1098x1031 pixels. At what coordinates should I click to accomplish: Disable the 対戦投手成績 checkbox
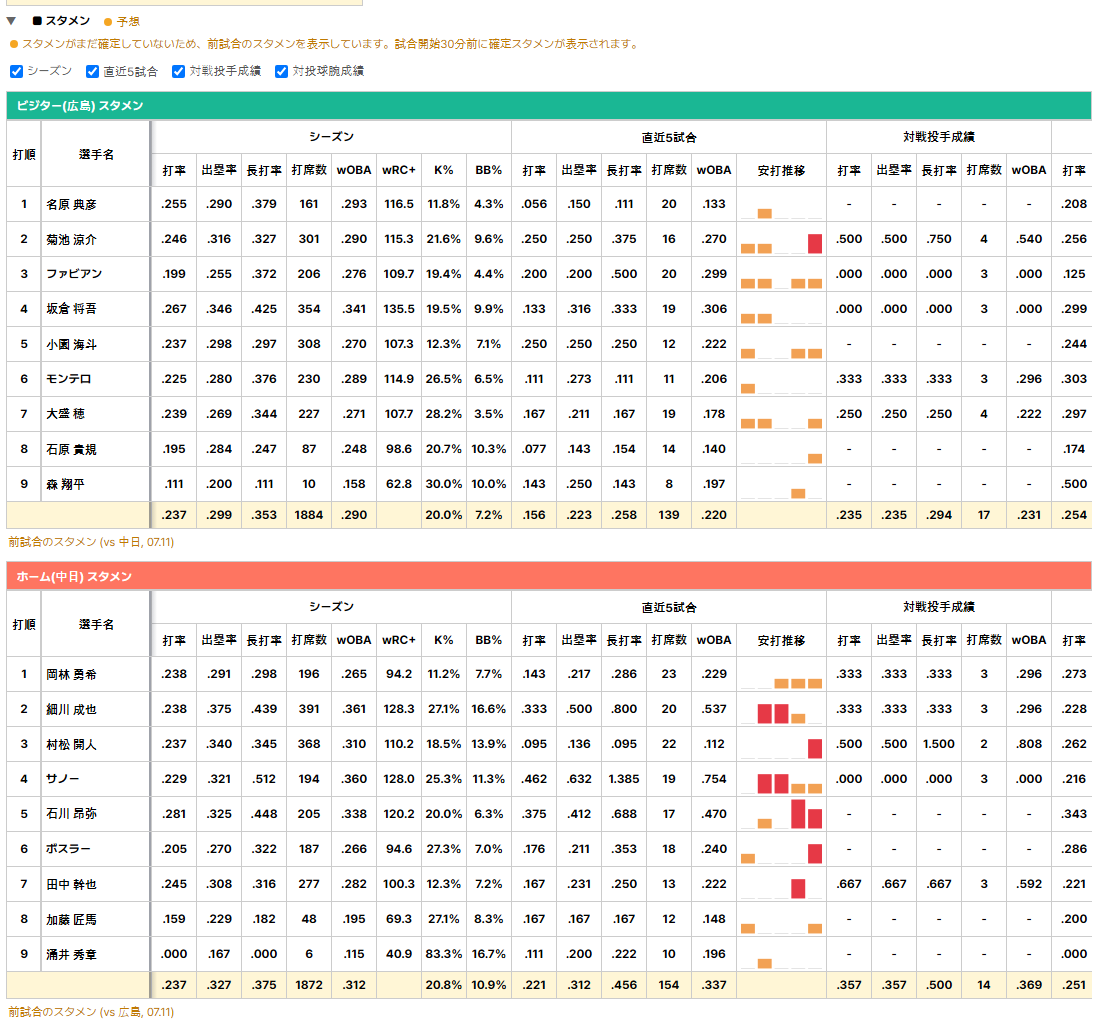click(178, 71)
